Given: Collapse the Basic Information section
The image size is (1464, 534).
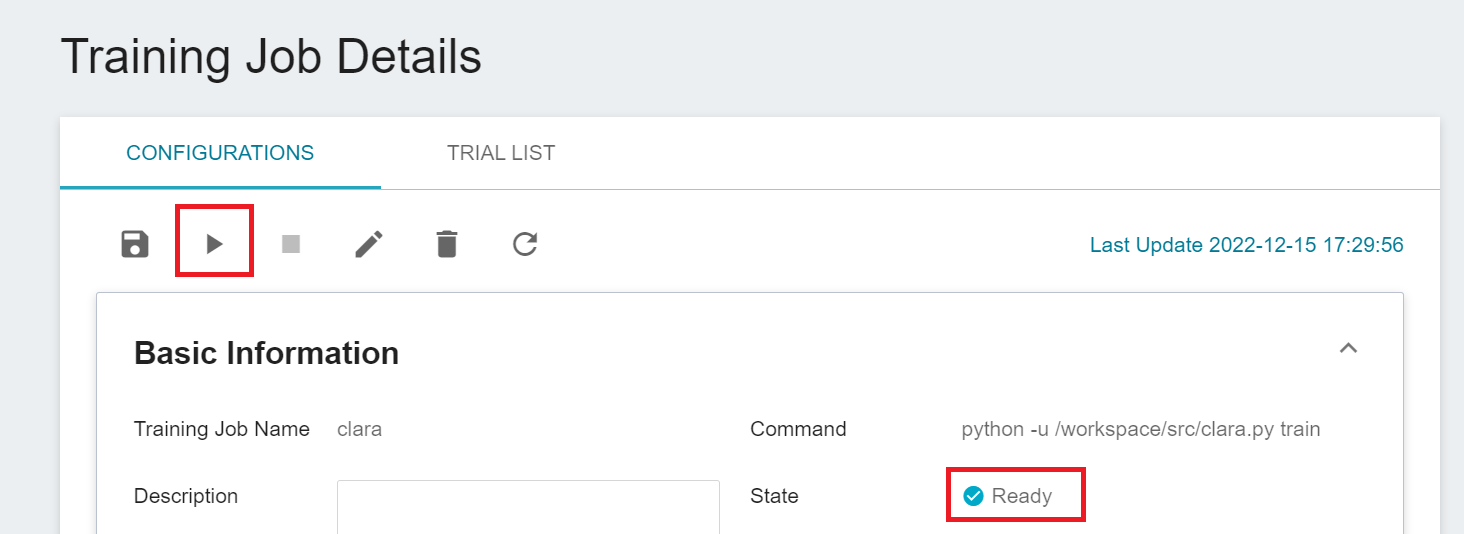Looking at the screenshot, I should pyautogui.click(x=1348, y=348).
